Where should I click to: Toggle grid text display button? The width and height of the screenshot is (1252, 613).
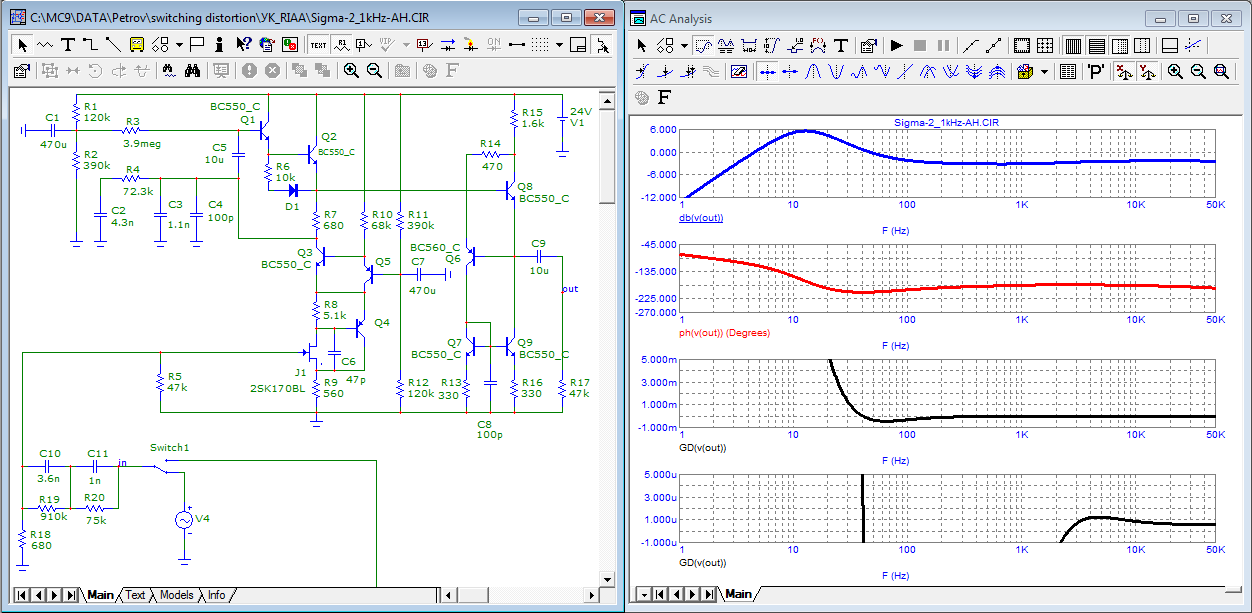(x=318, y=44)
